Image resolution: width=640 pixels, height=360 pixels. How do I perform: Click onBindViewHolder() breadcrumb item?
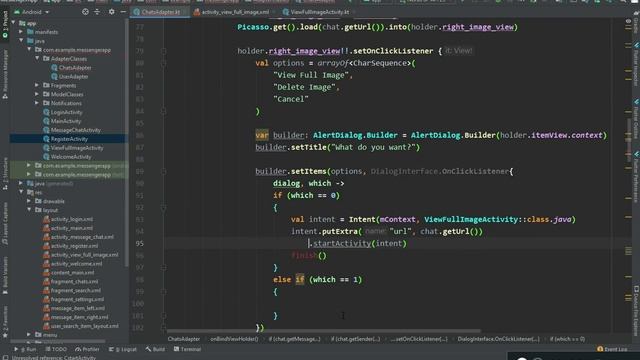pos(234,339)
